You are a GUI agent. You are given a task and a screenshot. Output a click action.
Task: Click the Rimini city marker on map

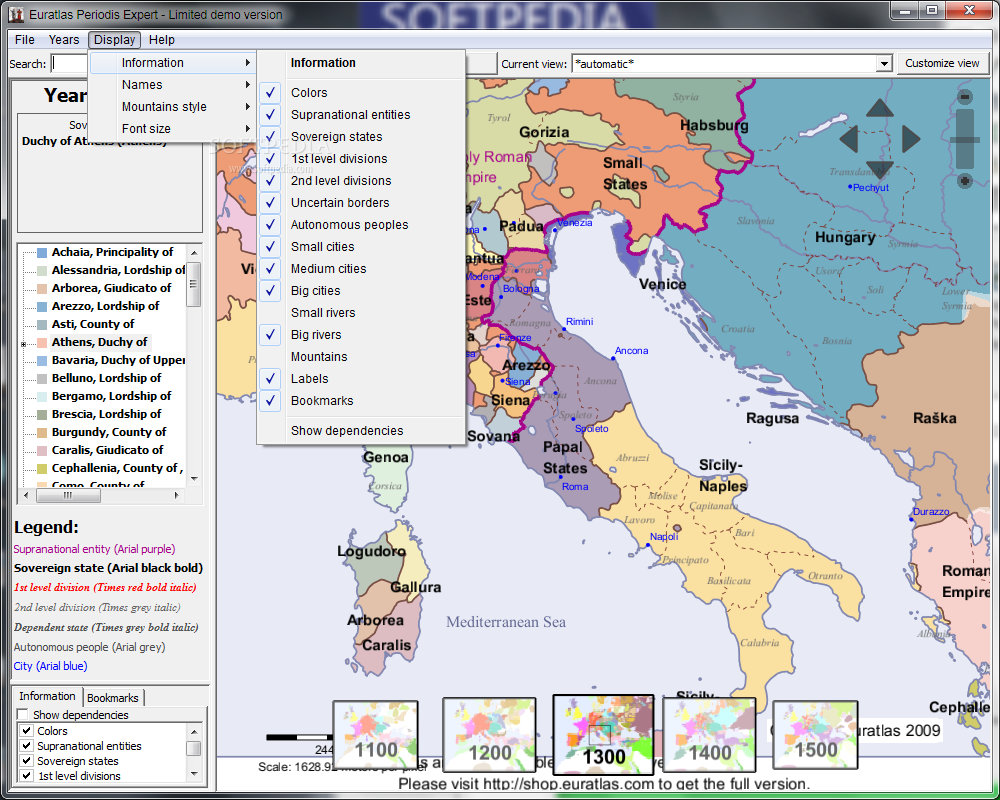click(x=564, y=329)
